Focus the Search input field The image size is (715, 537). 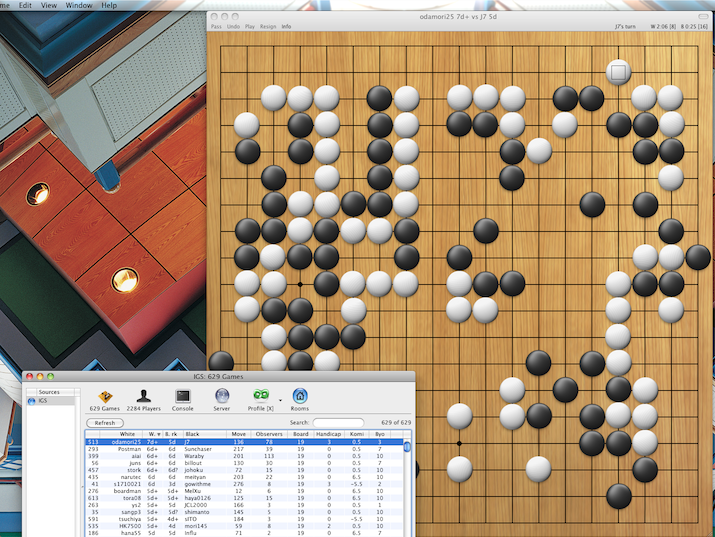pos(338,423)
